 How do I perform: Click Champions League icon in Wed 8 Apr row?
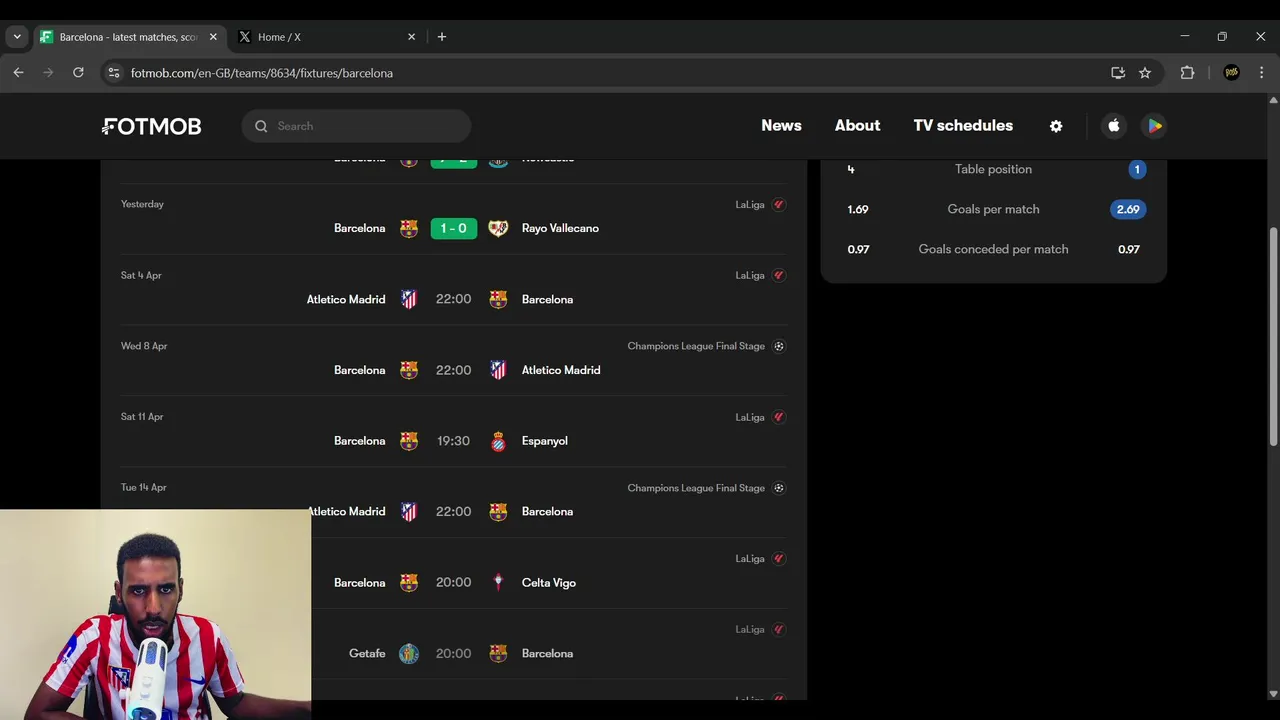click(x=779, y=346)
